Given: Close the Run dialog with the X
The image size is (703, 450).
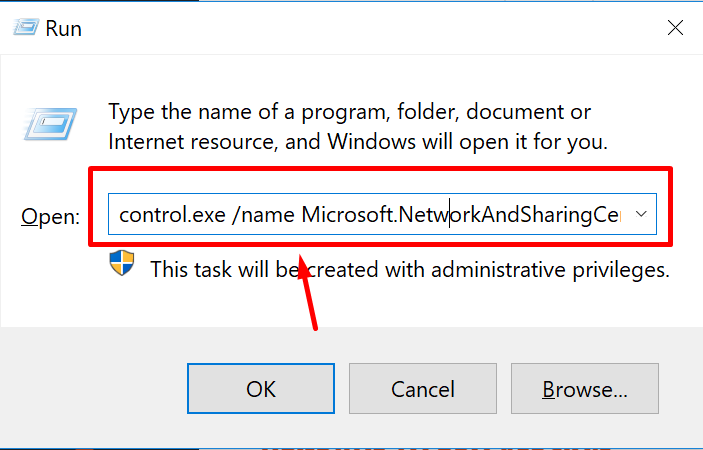Looking at the screenshot, I should click(675, 28).
